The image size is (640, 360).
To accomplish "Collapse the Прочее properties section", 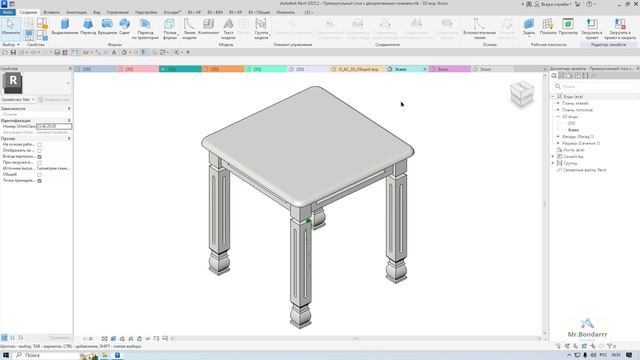I will pyautogui.click(x=69, y=139).
